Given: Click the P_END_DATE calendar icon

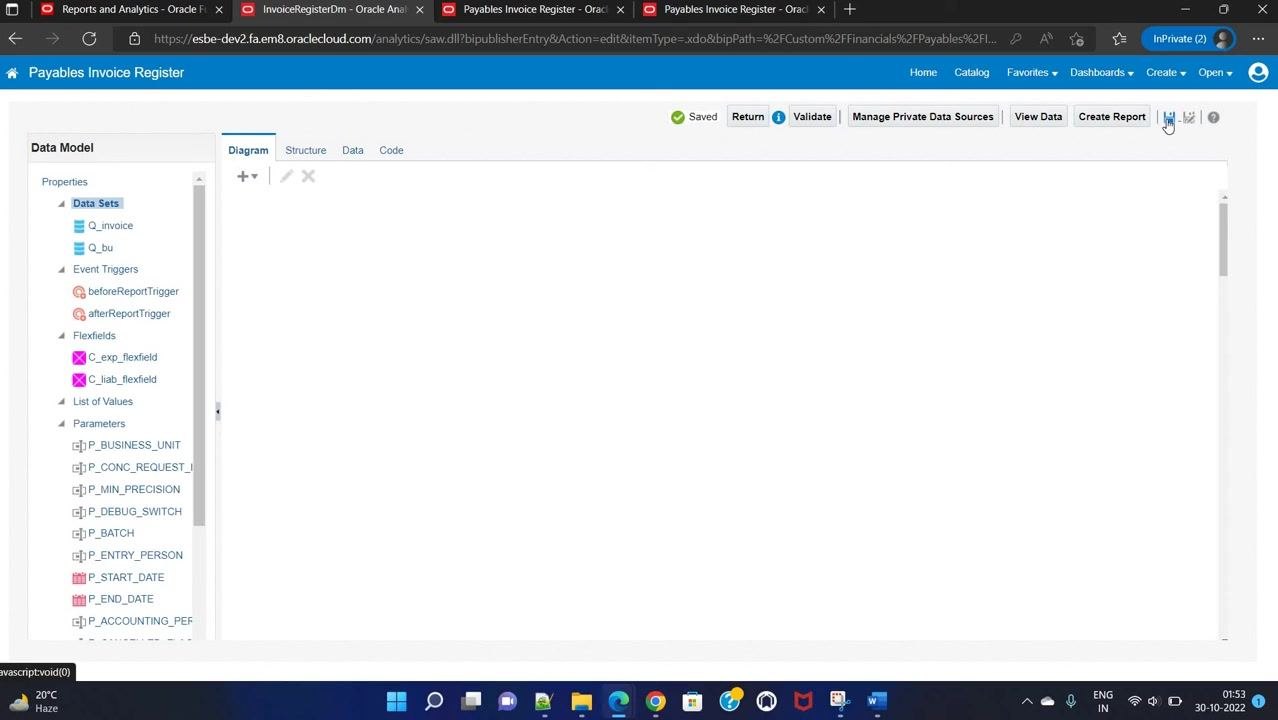Looking at the screenshot, I should (79, 600).
